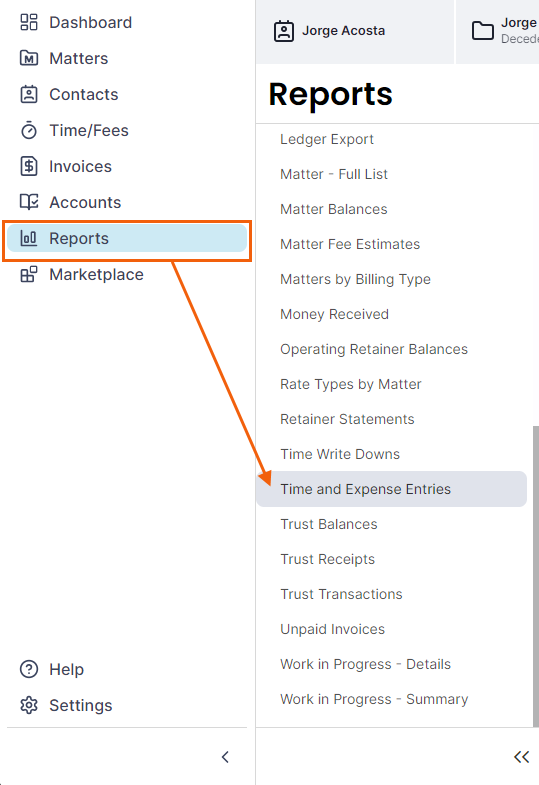The width and height of the screenshot is (539, 785).
Task: Open Work in Progress - Summary report
Action: [x=374, y=699]
